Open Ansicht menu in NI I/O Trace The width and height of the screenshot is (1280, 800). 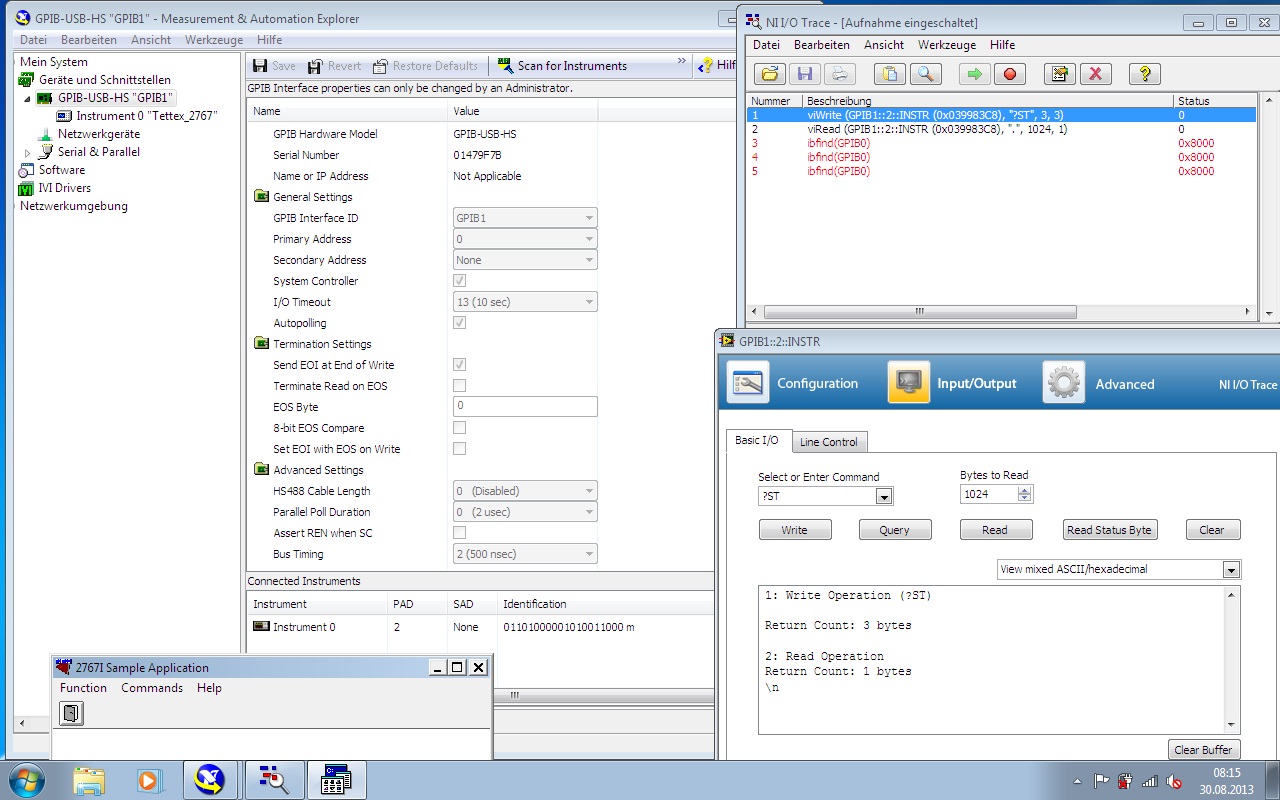point(884,45)
